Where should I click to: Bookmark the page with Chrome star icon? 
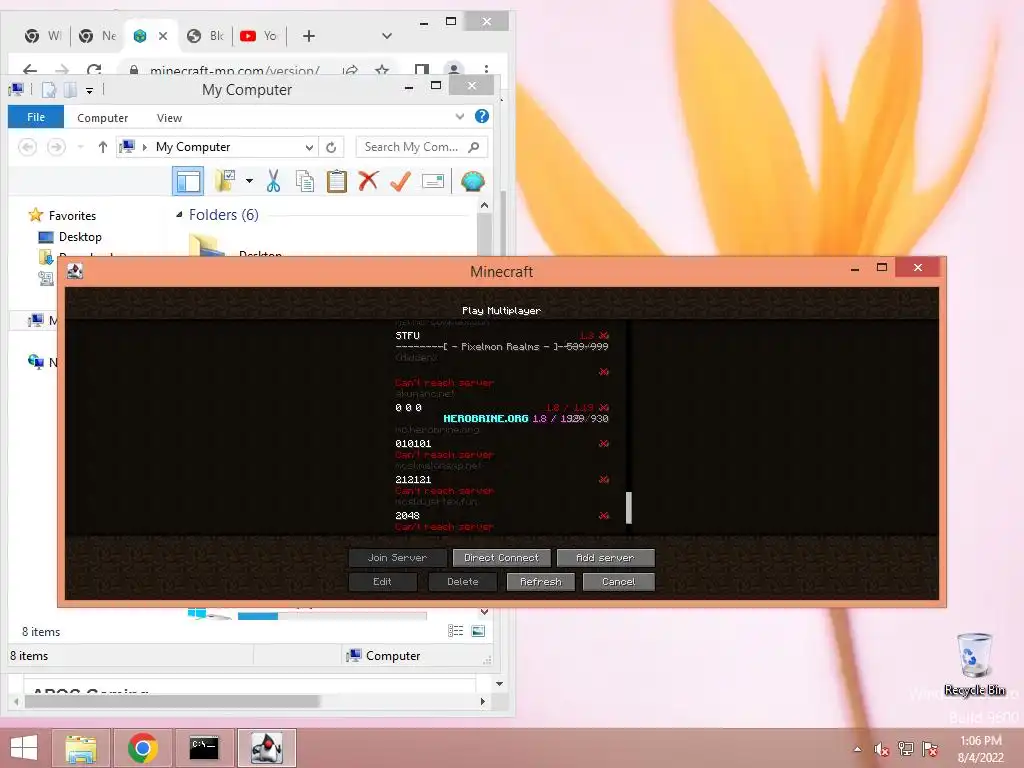pyautogui.click(x=382, y=70)
